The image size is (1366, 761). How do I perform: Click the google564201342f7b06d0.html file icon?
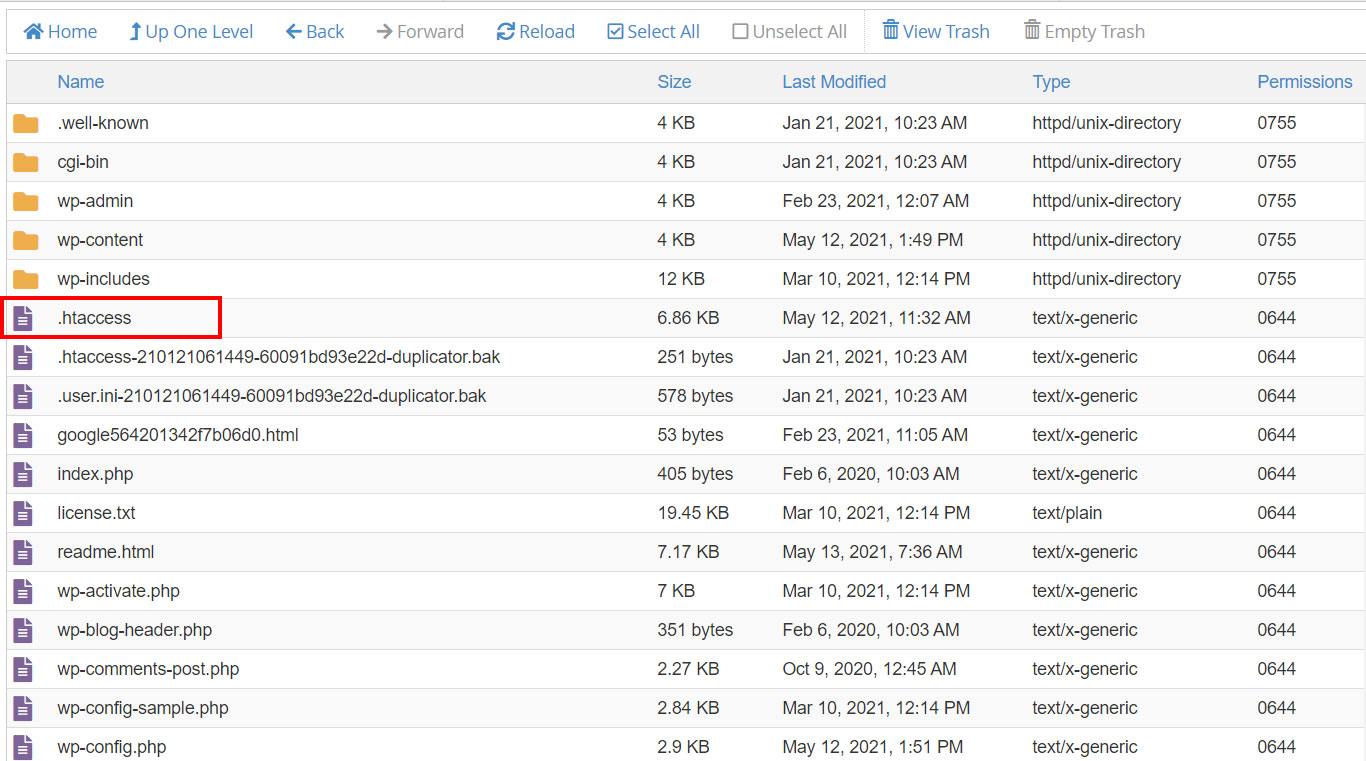(x=23, y=436)
